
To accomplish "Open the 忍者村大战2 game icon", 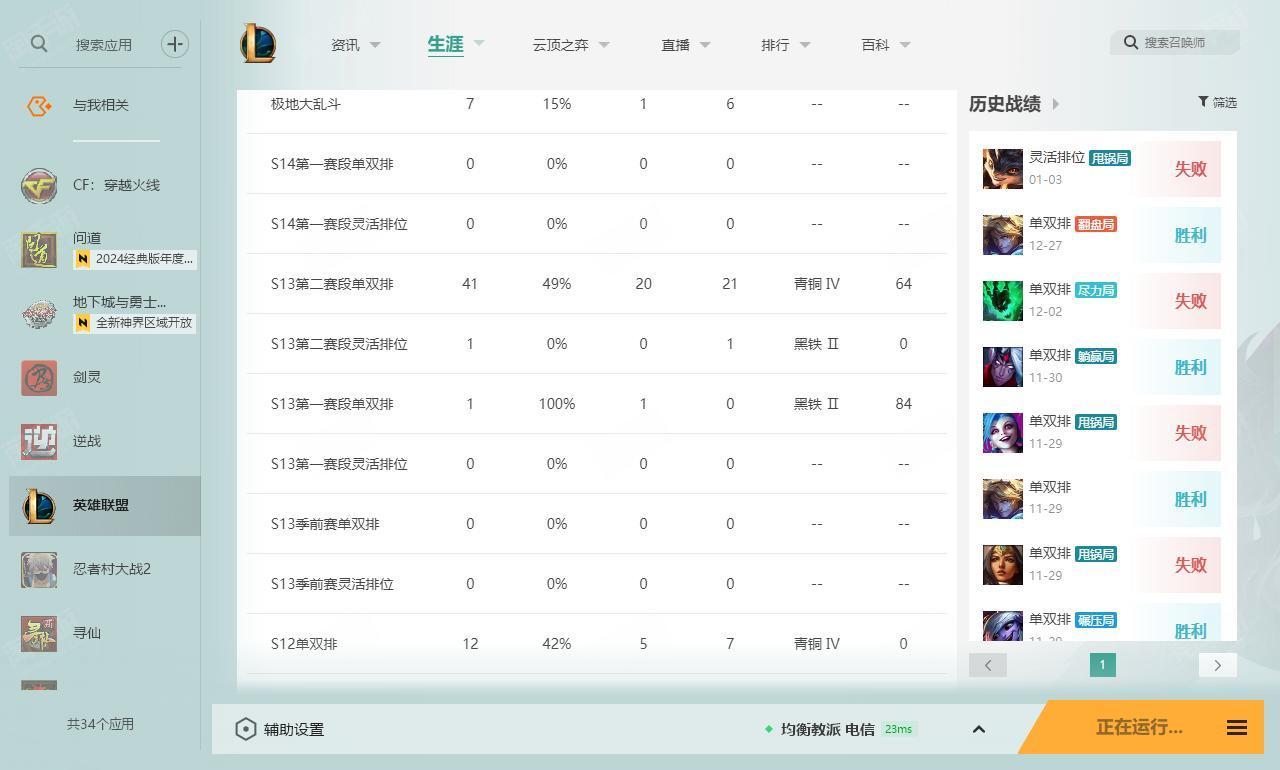I will coord(39,570).
